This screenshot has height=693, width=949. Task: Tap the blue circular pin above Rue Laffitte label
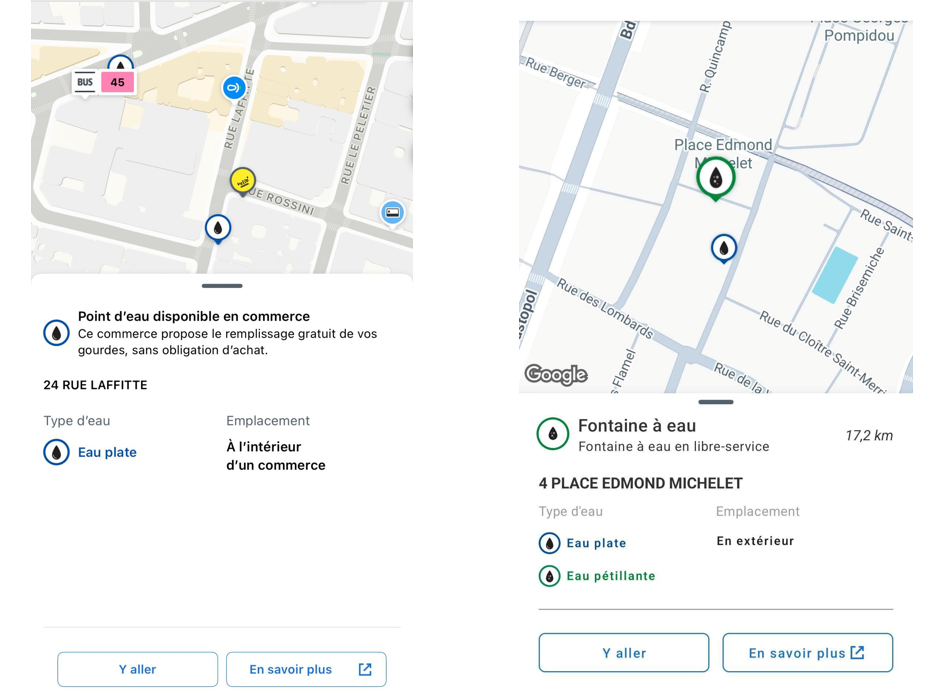pyautogui.click(x=234, y=88)
